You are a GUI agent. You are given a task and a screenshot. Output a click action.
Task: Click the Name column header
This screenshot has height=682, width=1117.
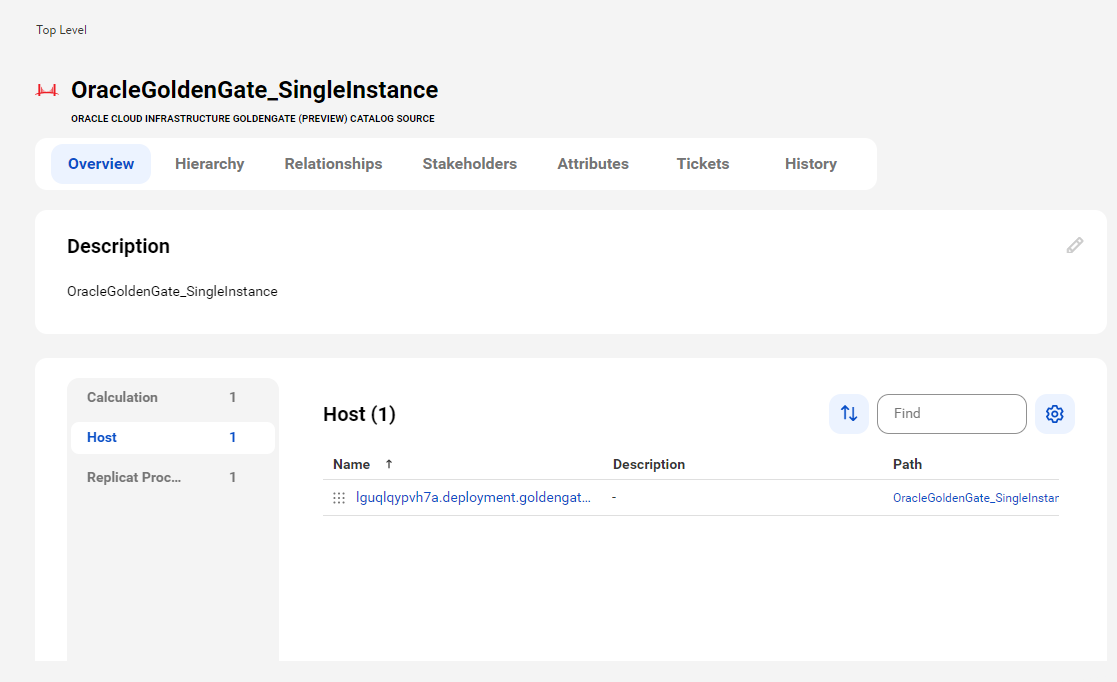pyautogui.click(x=351, y=464)
